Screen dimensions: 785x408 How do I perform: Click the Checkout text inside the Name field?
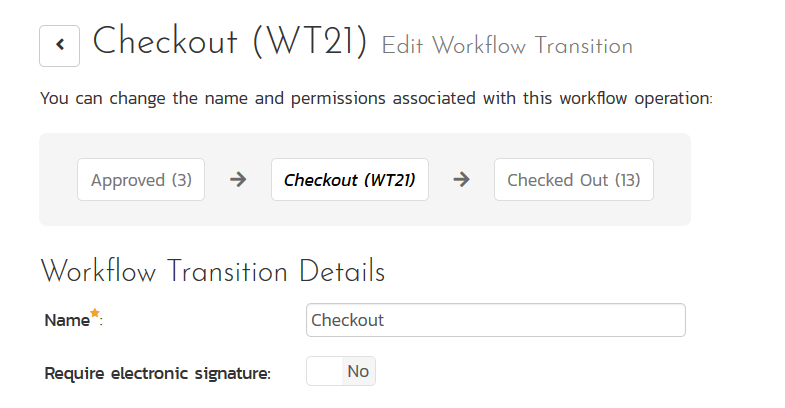point(348,321)
